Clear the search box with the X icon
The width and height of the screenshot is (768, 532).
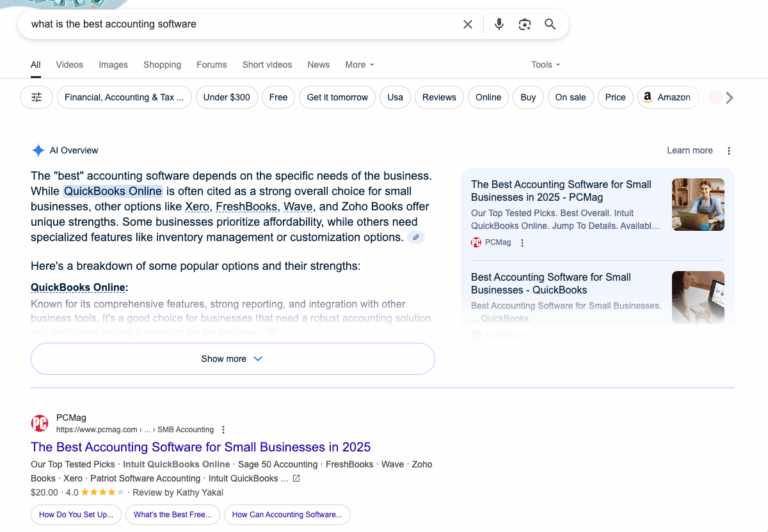(467, 24)
